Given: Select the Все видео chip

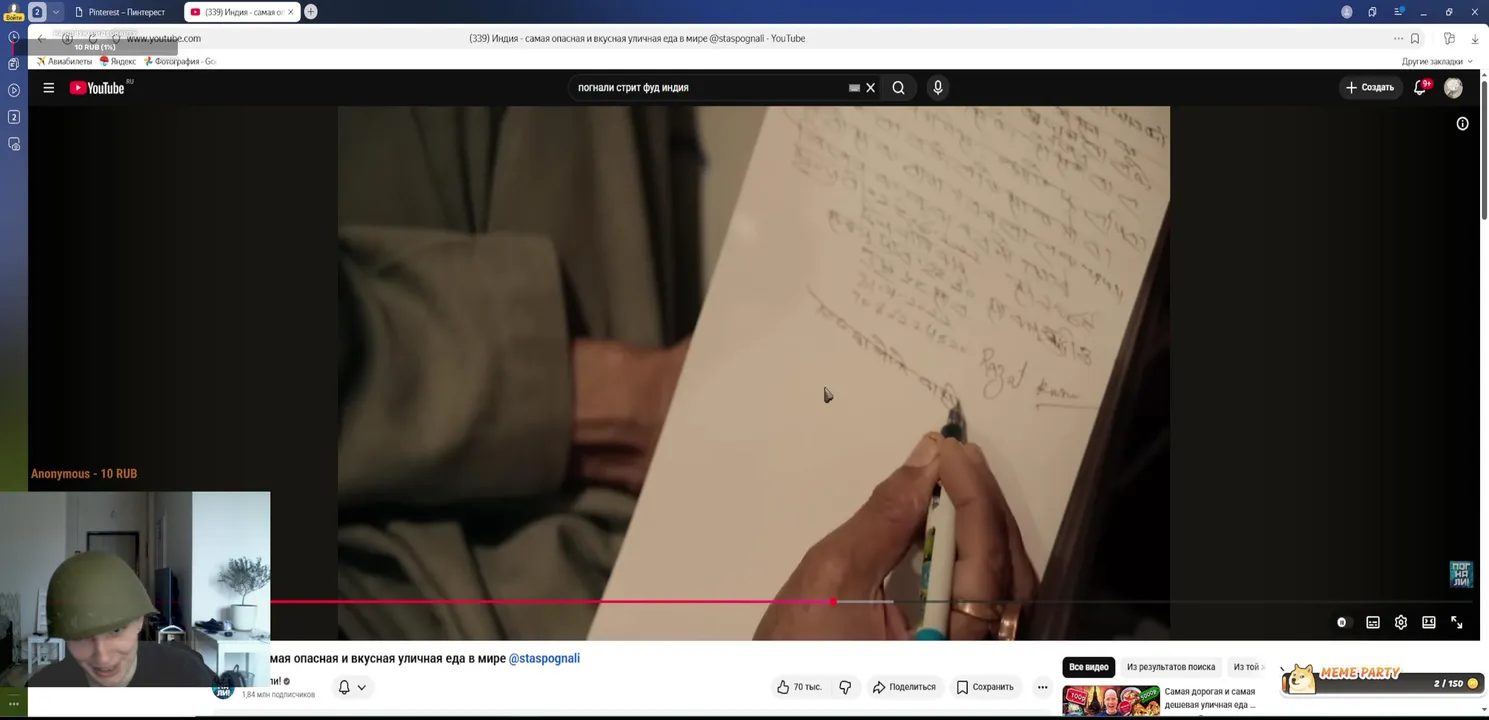Looking at the screenshot, I should click(x=1088, y=667).
